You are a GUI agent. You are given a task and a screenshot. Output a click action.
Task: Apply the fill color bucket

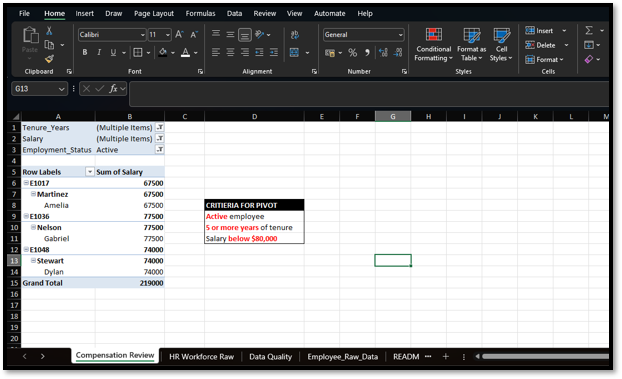(x=163, y=52)
